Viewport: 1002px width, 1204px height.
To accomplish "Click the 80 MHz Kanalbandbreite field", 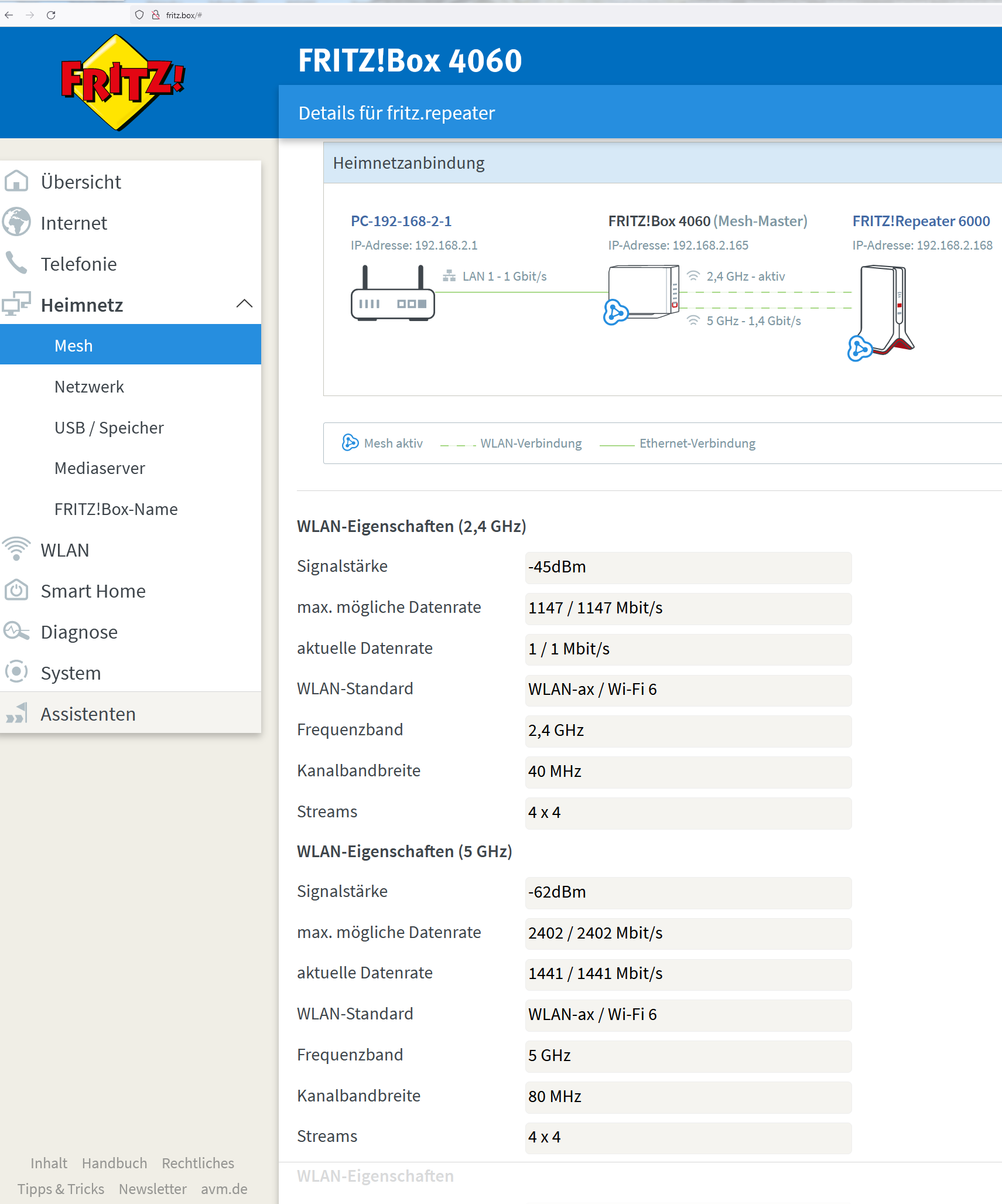I will [688, 1097].
